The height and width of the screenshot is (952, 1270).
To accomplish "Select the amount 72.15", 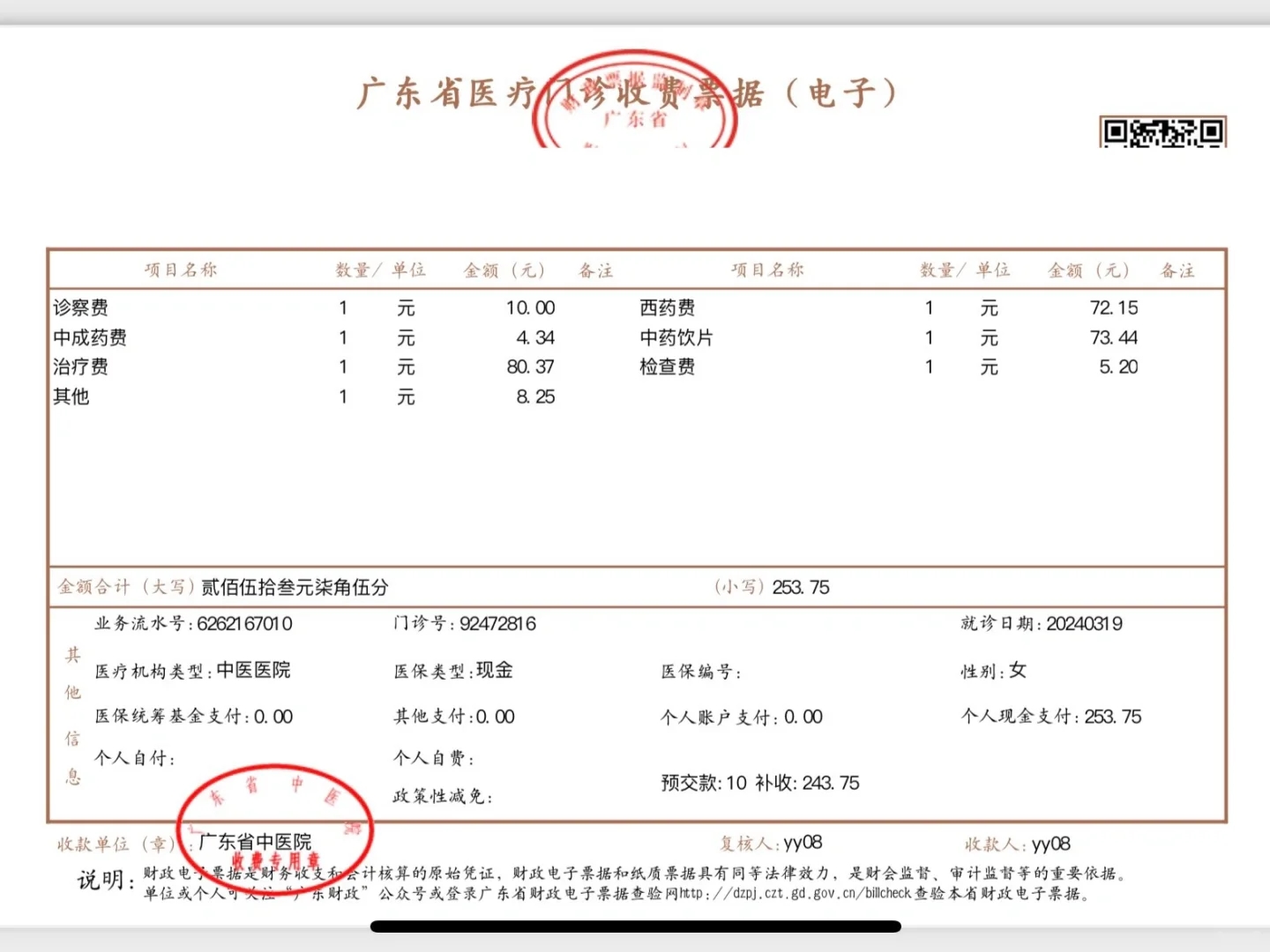I will (1114, 308).
